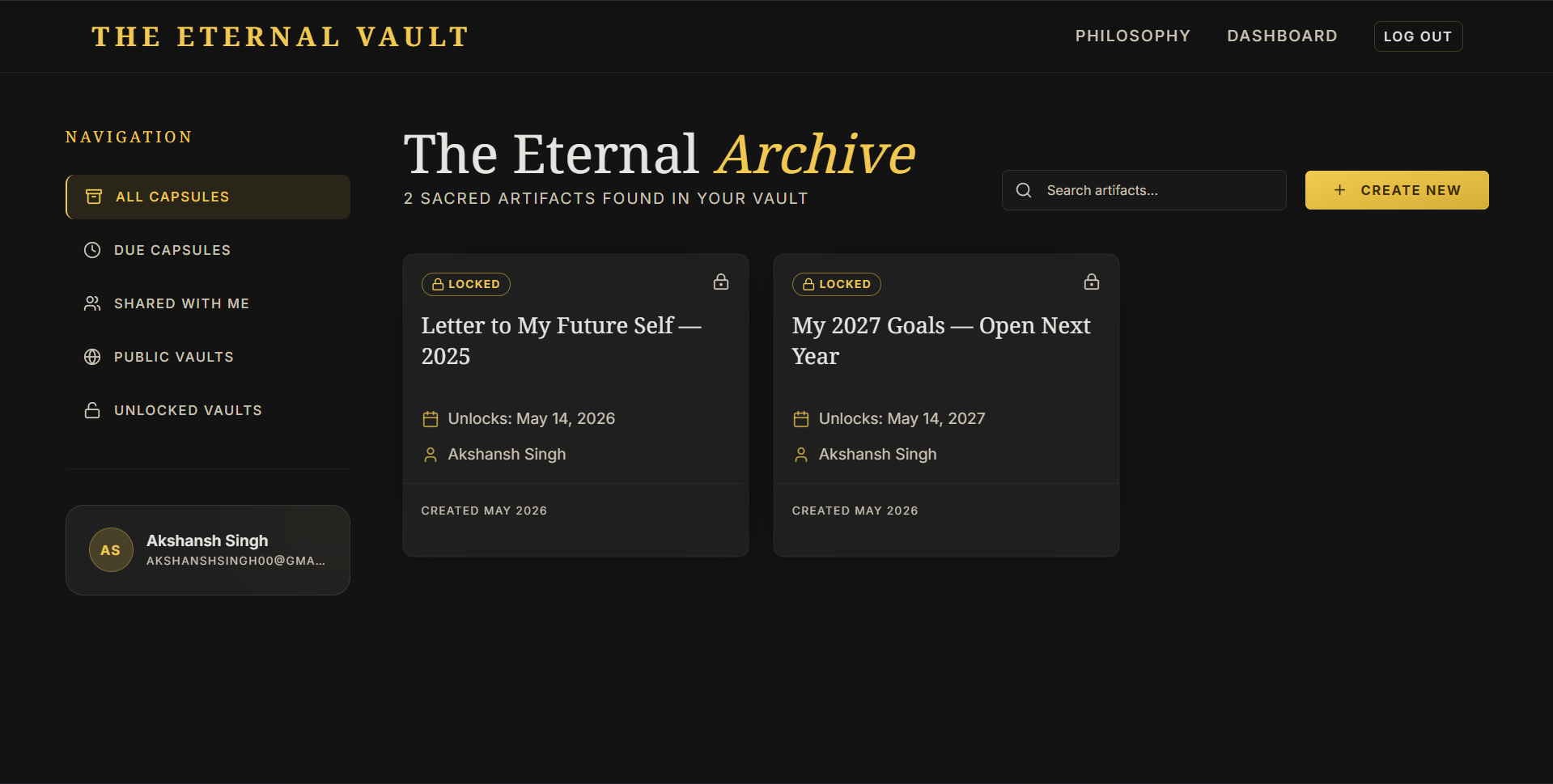Image resolution: width=1553 pixels, height=784 pixels.
Task: Click the magnifier icon in search box
Action: pyautogui.click(x=1024, y=190)
